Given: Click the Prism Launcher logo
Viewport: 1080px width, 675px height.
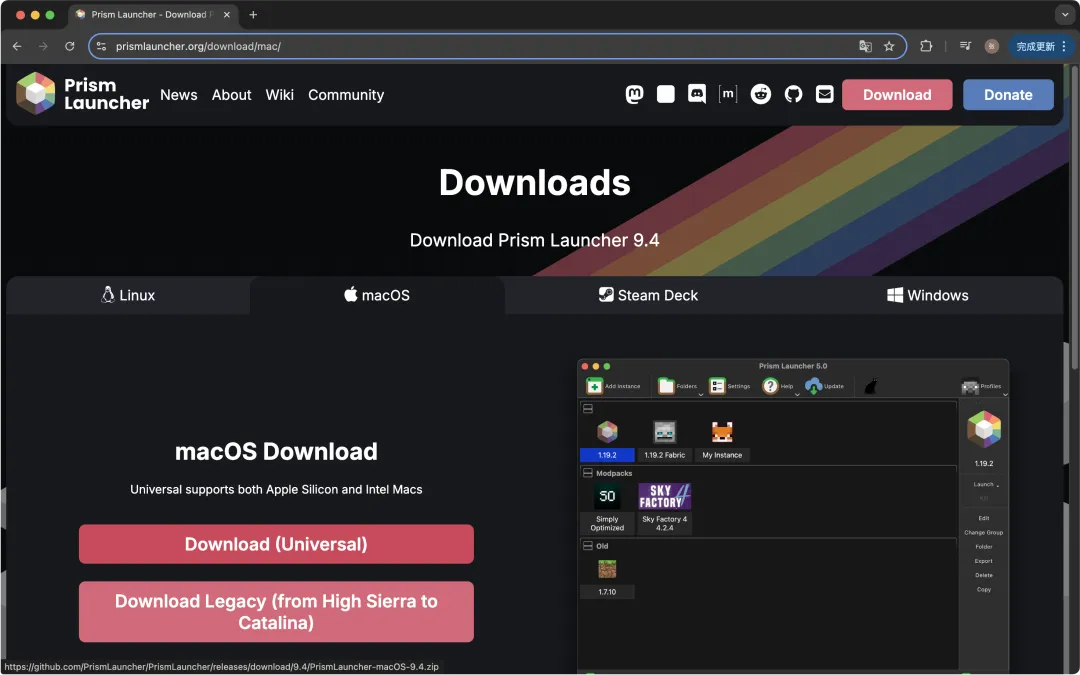Looking at the screenshot, I should tap(35, 93).
